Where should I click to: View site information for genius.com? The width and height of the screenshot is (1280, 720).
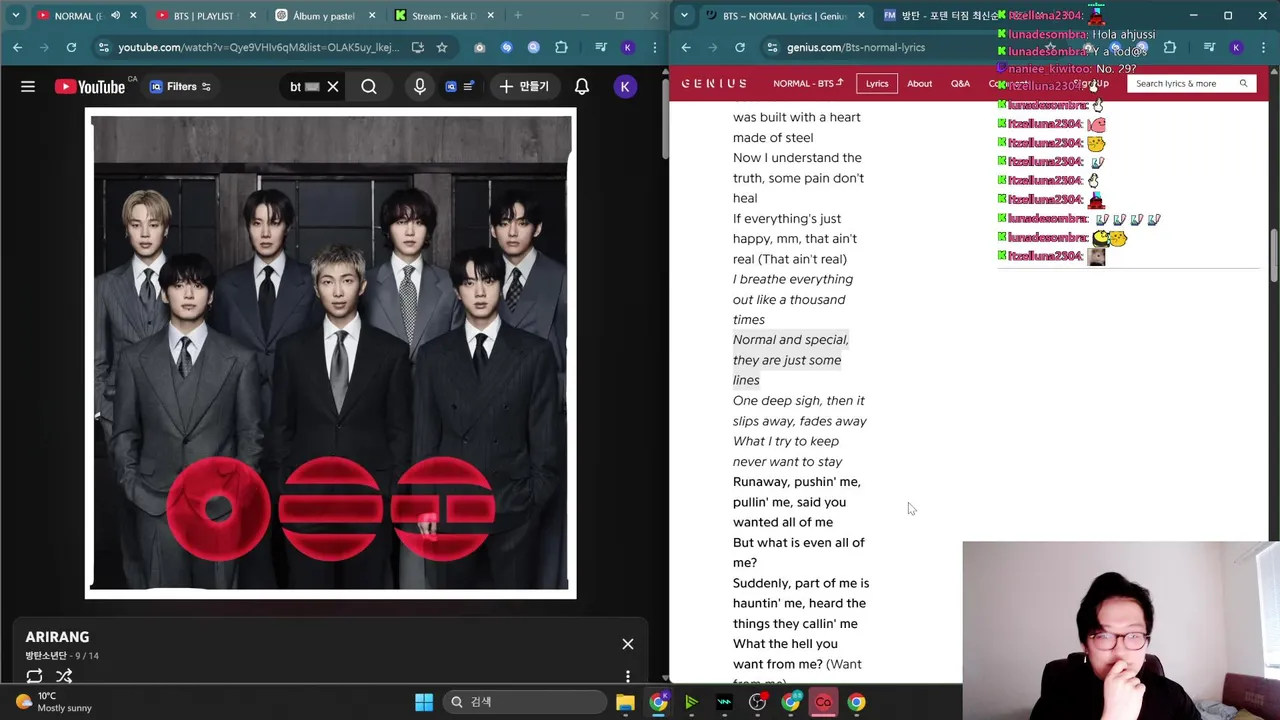pyautogui.click(x=772, y=47)
